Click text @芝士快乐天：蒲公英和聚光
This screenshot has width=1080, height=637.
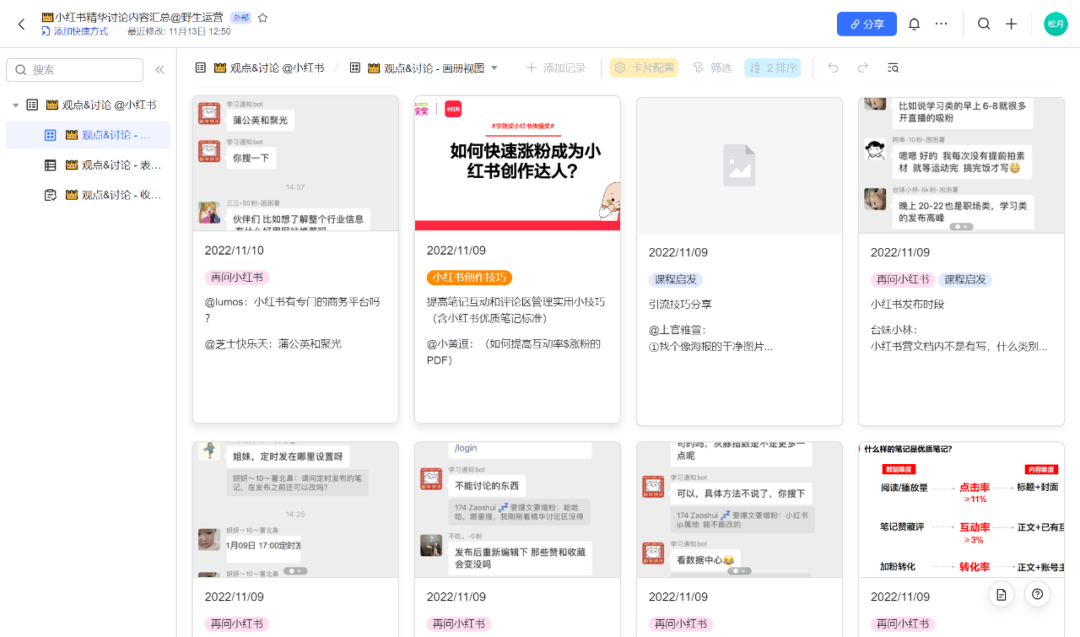click(273, 344)
